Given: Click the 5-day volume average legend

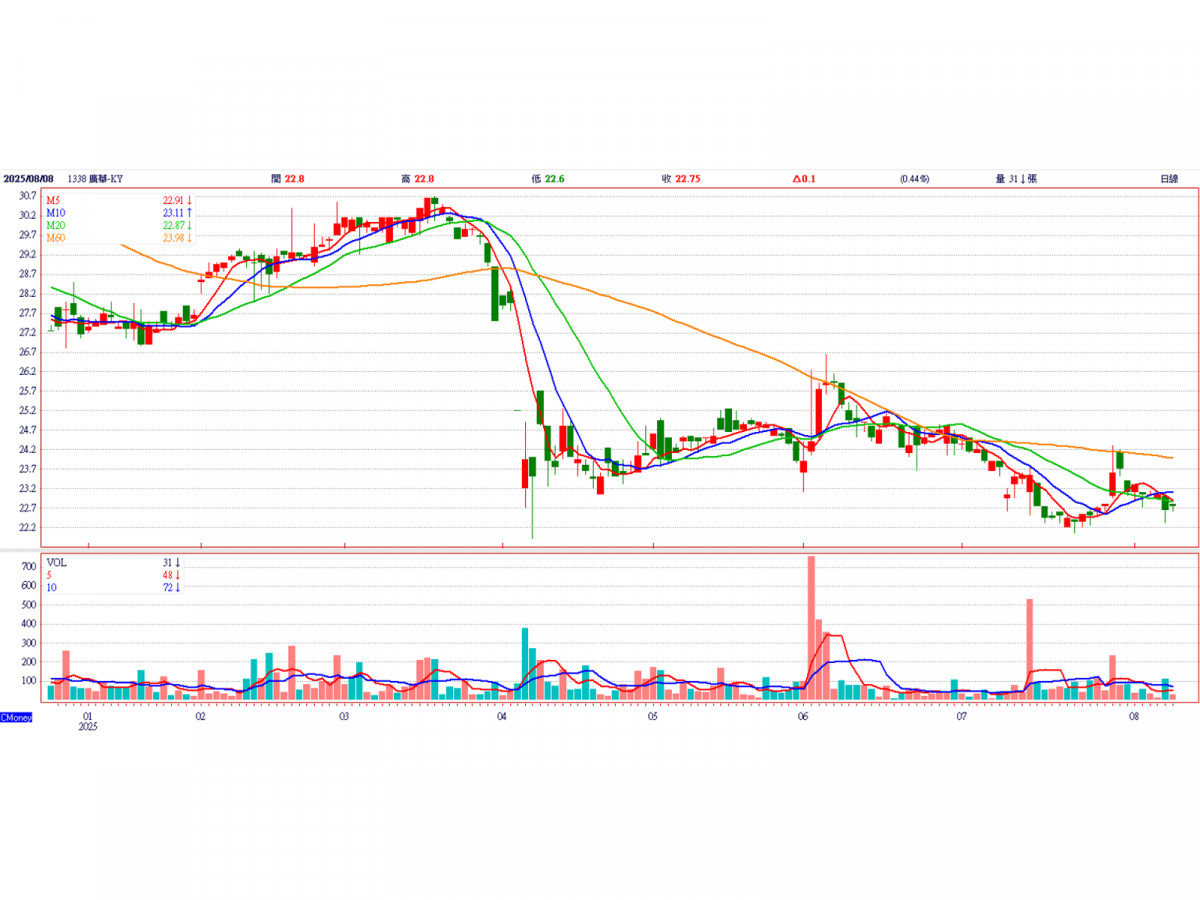Looking at the screenshot, I should coord(113,575).
